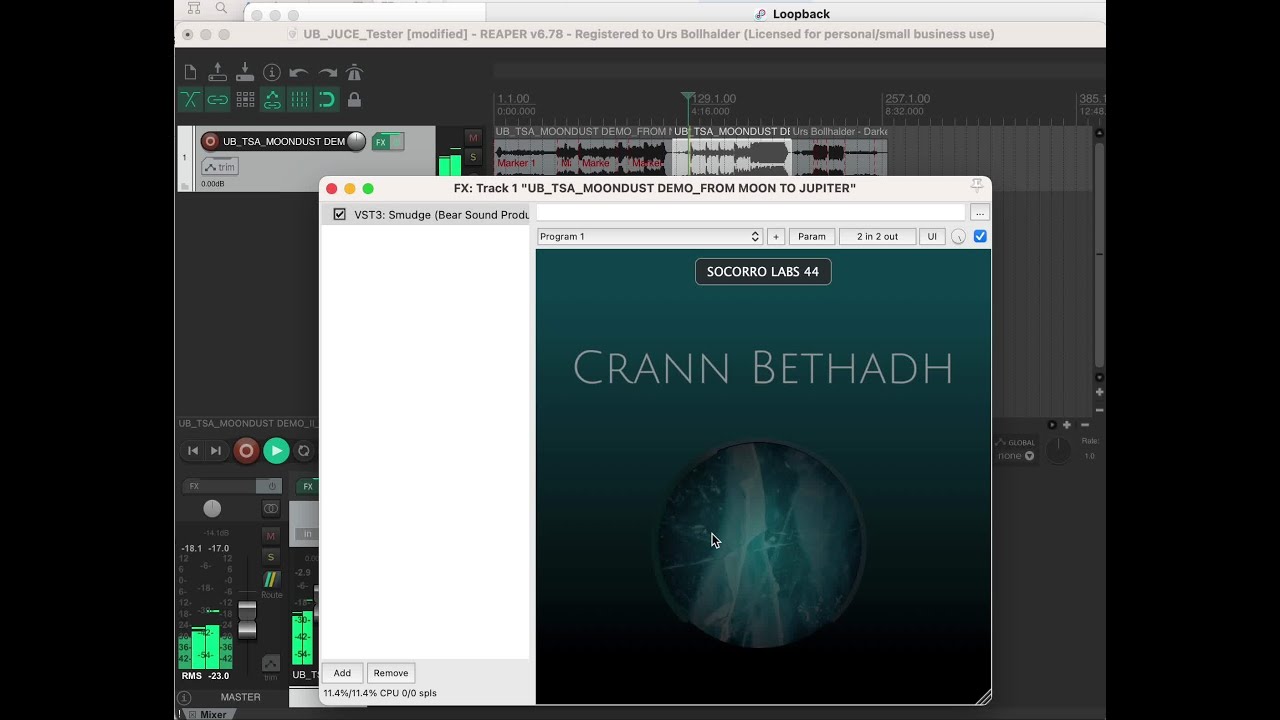
Task: Click the round knob in Crann Bethadh plugin
Action: [759, 545]
